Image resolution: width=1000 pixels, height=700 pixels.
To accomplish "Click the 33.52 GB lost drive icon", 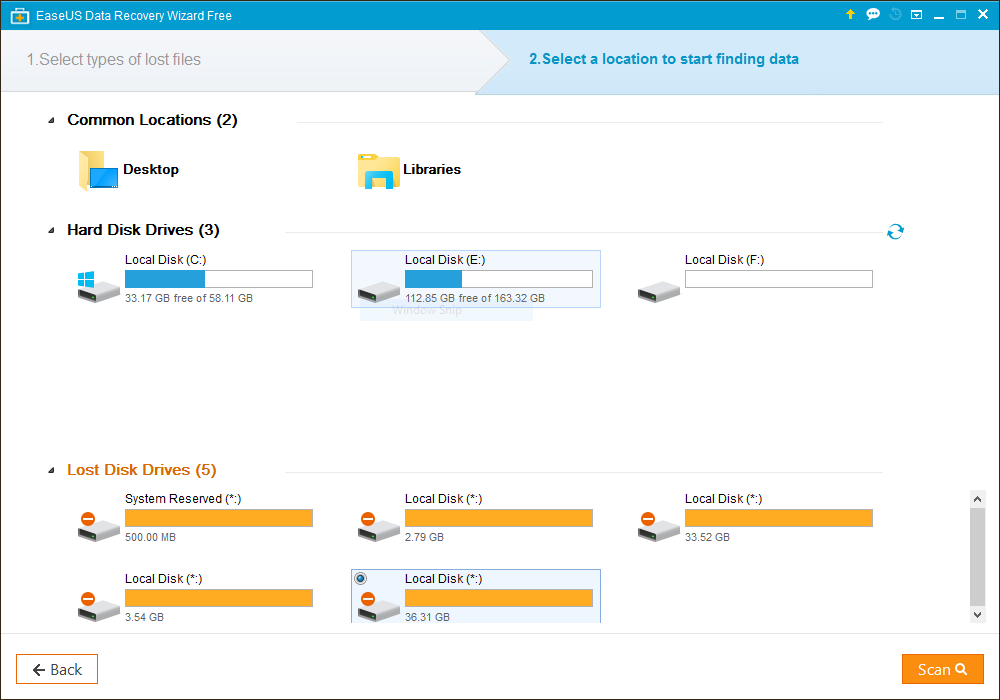I will pyautogui.click(x=659, y=527).
